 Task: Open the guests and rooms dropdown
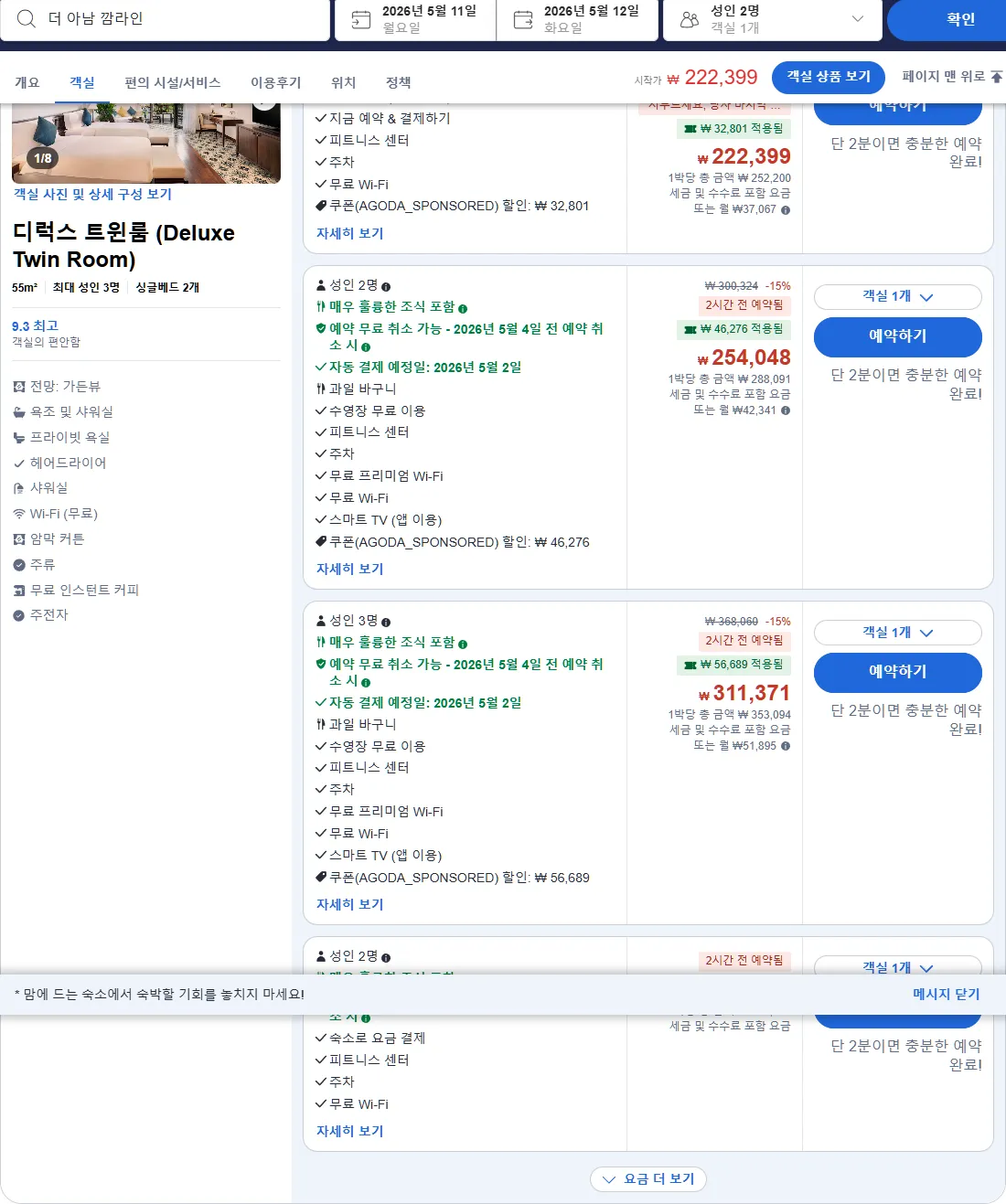tap(772, 19)
